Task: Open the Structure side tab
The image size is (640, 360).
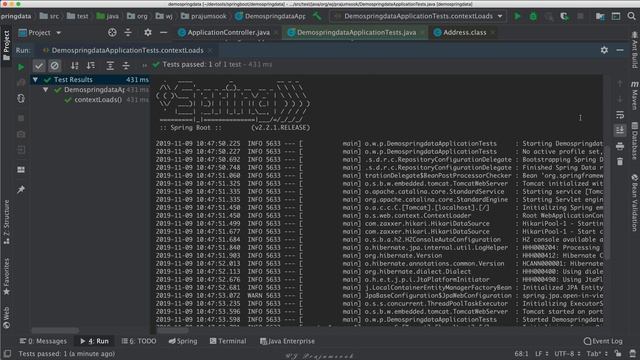Action: point(6,222)
